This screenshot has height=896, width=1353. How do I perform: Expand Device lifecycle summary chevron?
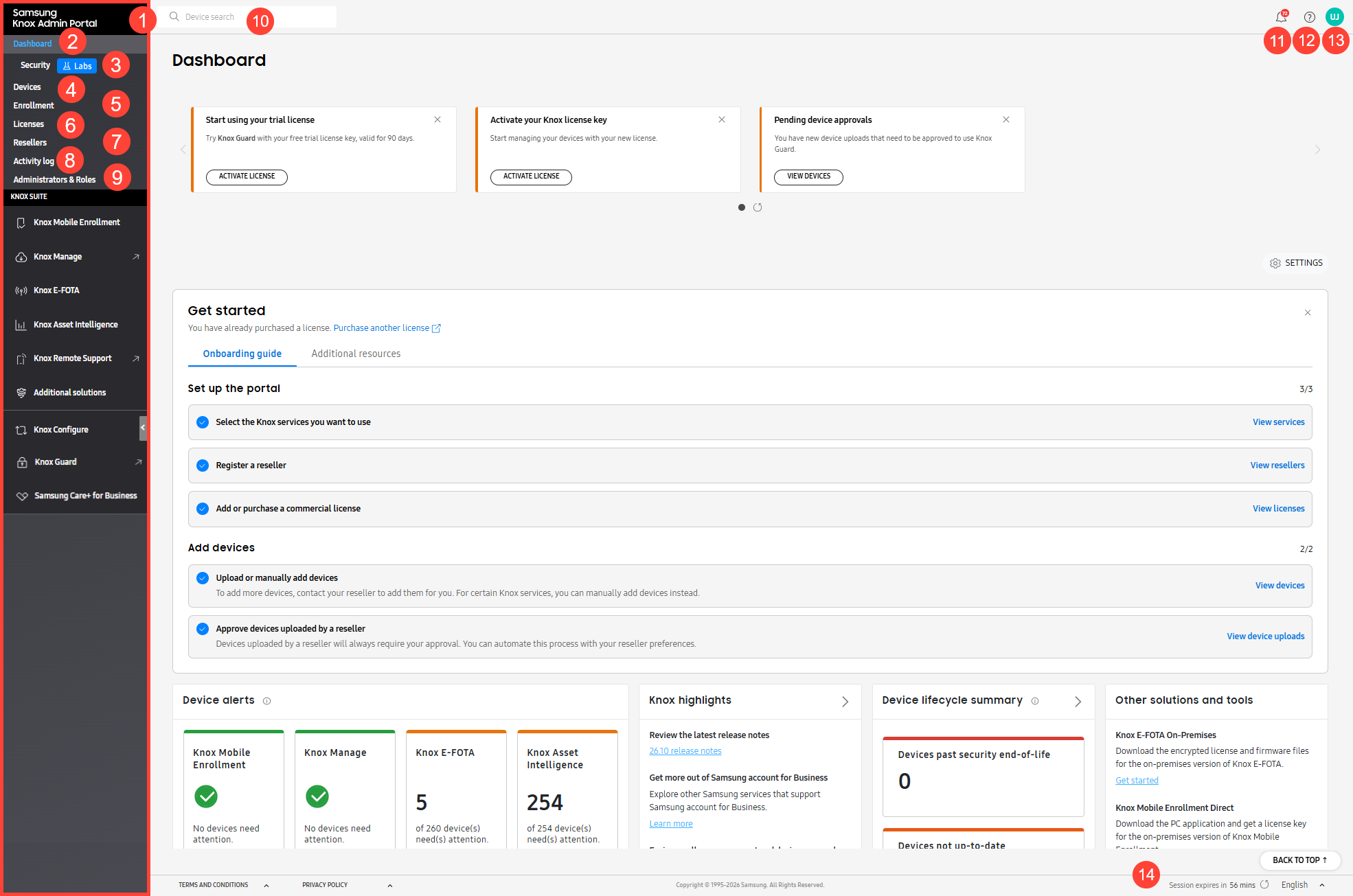(x=1078, y=701)
